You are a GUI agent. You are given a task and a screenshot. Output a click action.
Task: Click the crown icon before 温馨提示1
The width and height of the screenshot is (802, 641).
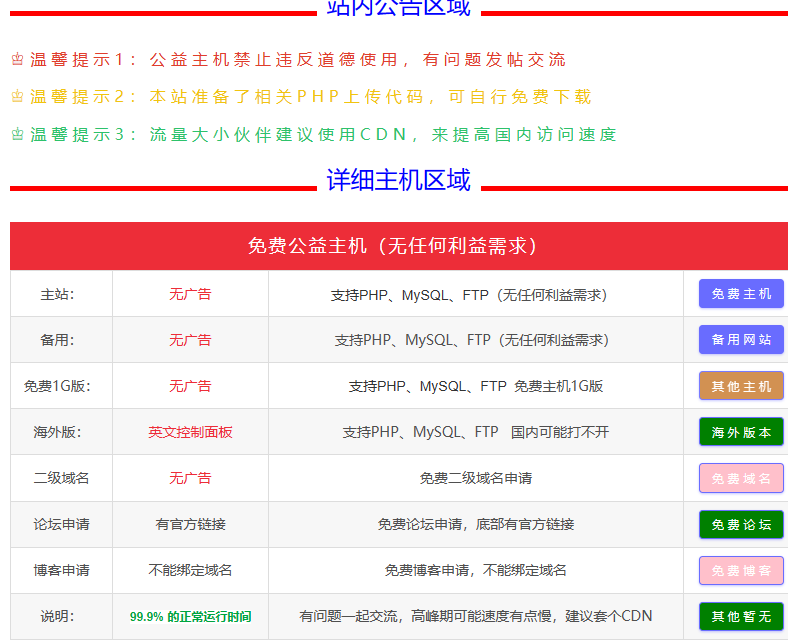16,58
